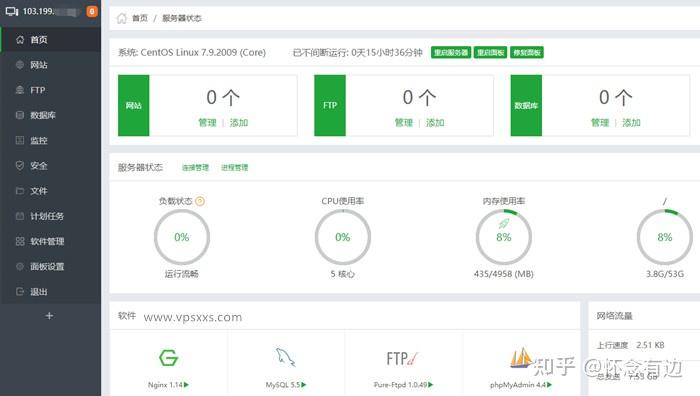Click the green arrow beside phpMyAdmin 4.4
This screenshot has height=396, width=700.
pyautogui.click(x=550, y=385)
